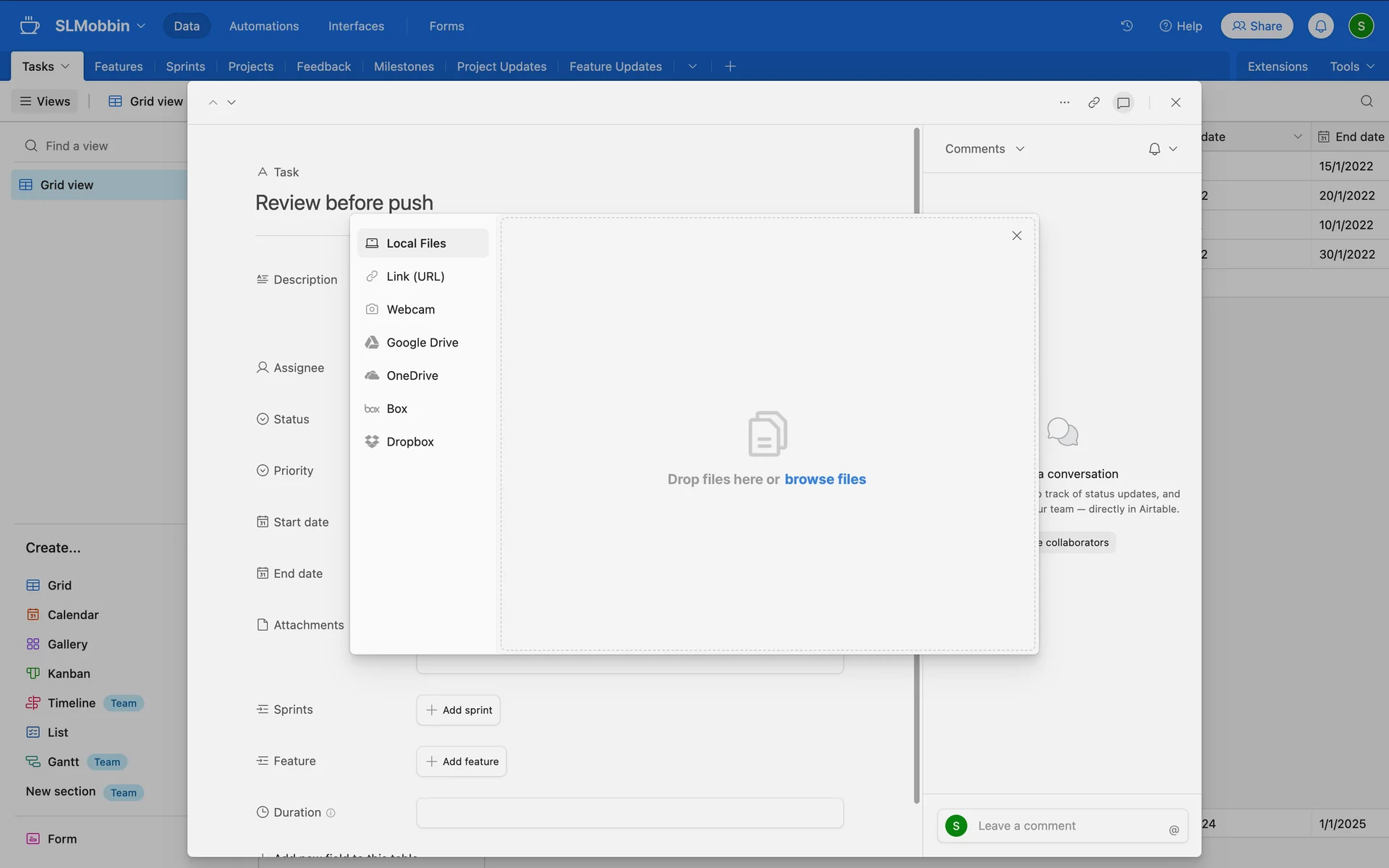Open the record more options ellipsis
Screen dimensions: 1389x868
click(1064, 102)
